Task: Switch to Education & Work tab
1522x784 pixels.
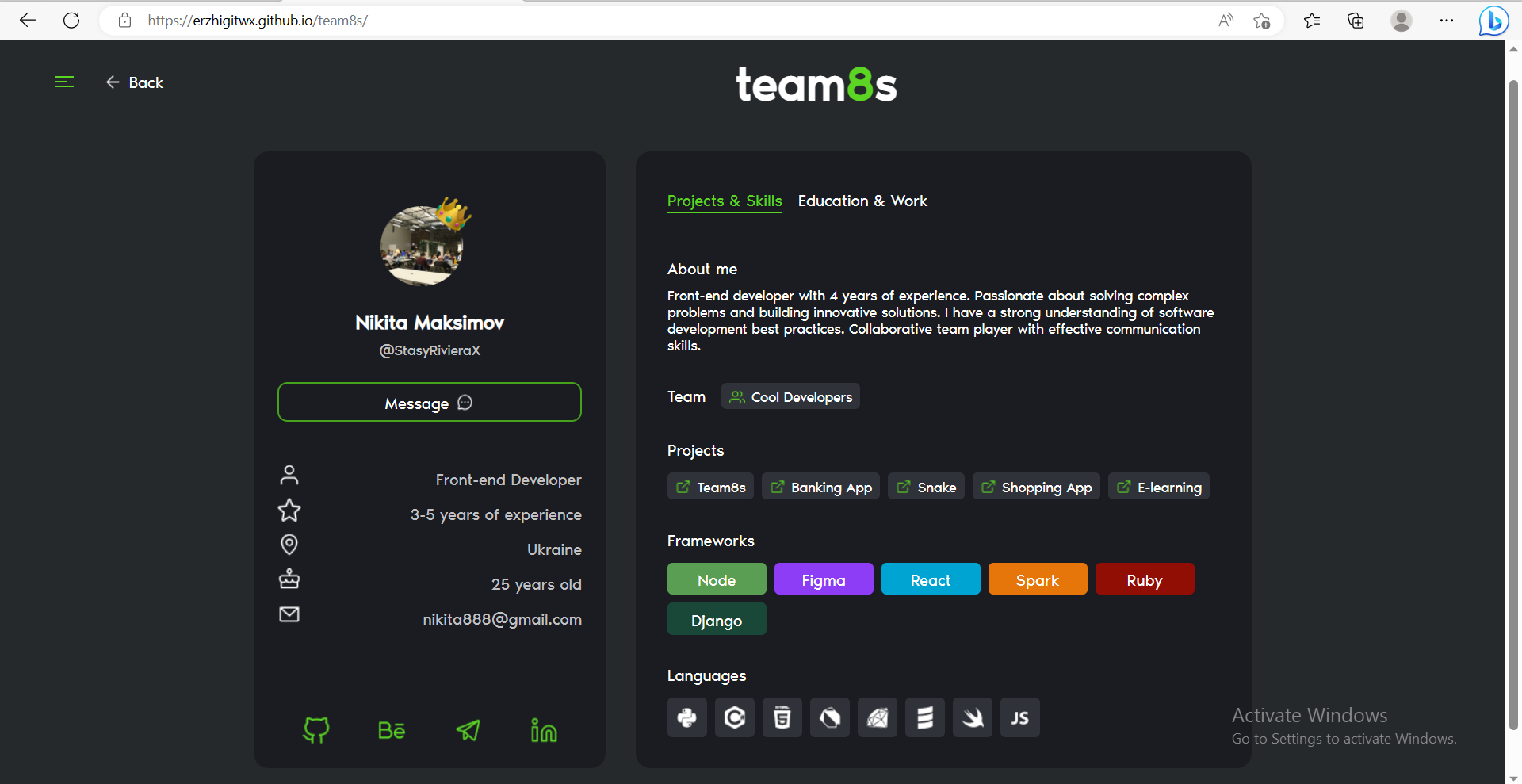Action: click(862, 201)
